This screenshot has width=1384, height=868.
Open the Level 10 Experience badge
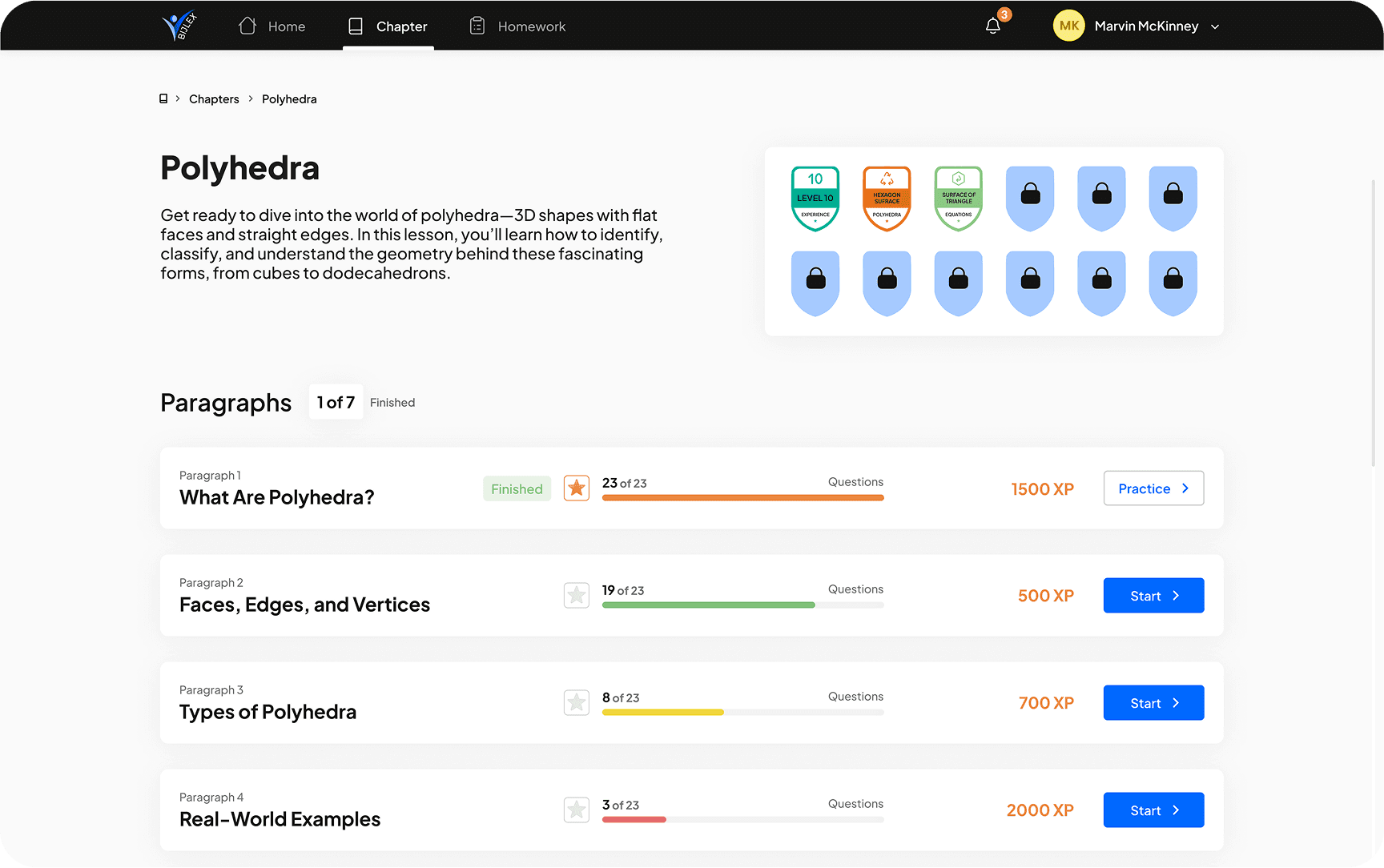pyautogui.click(x=815, y=199)
